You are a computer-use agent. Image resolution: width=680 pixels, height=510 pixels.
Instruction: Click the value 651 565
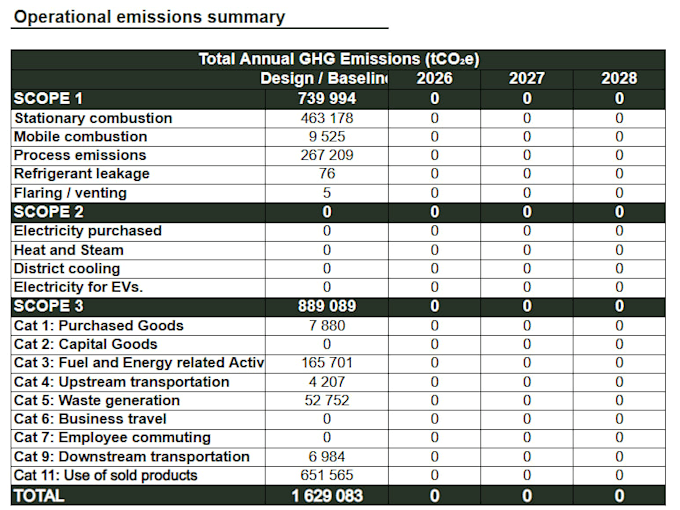coord(327,476)
